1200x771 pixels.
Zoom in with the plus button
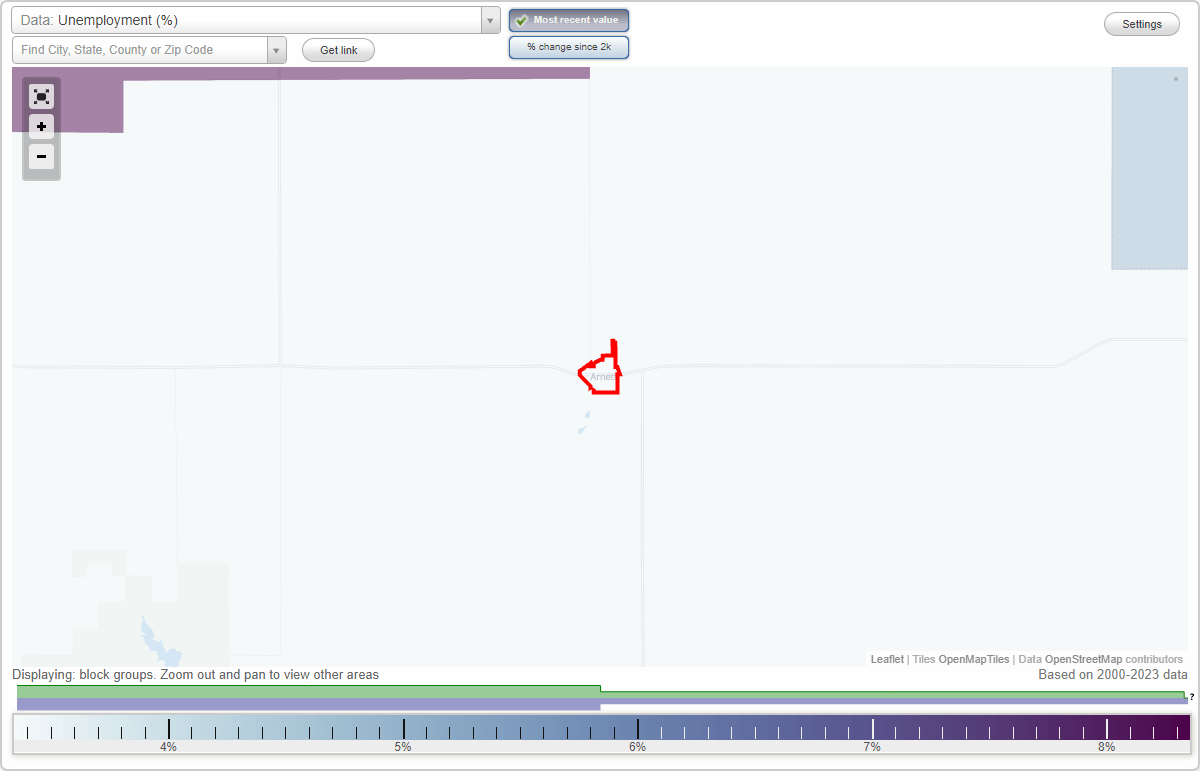[x=41, y=126]
